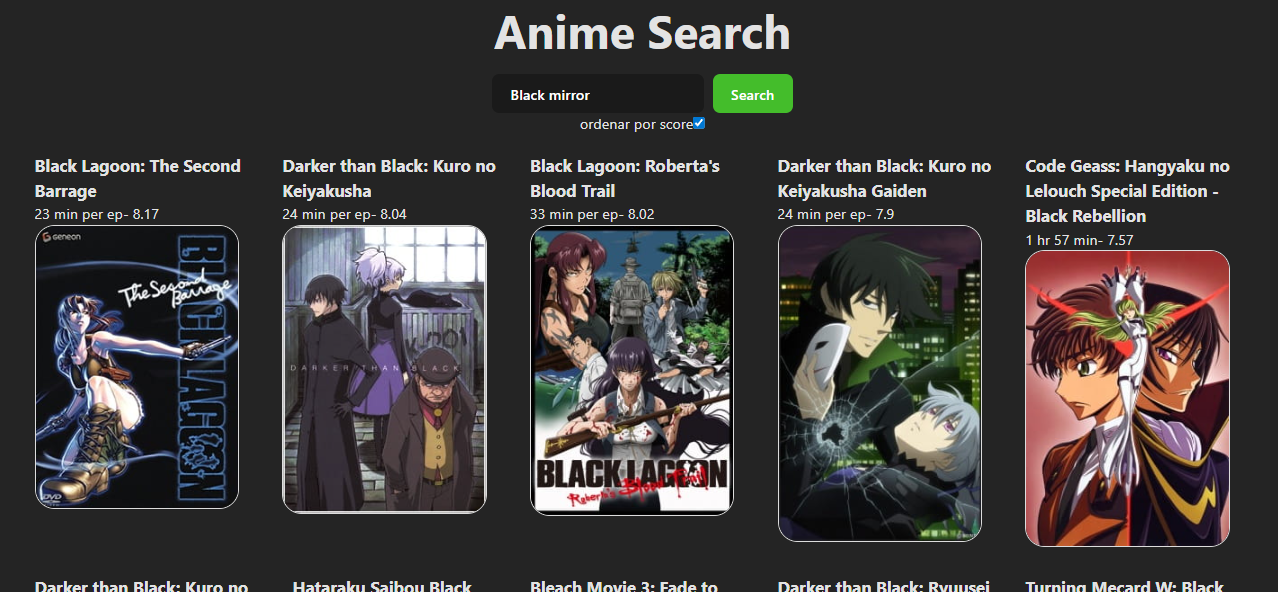Click the Black Lagoon: Roberta's Blood Trail title
Screen dimensions: 1278x592
[625, 178]
